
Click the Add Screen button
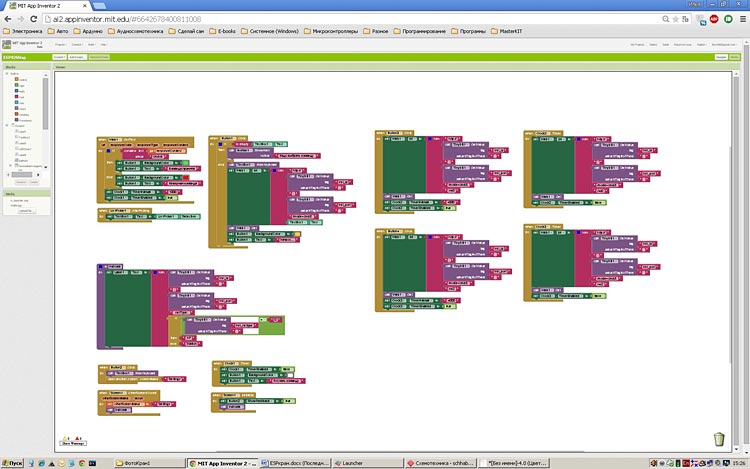tap(77, 58)
